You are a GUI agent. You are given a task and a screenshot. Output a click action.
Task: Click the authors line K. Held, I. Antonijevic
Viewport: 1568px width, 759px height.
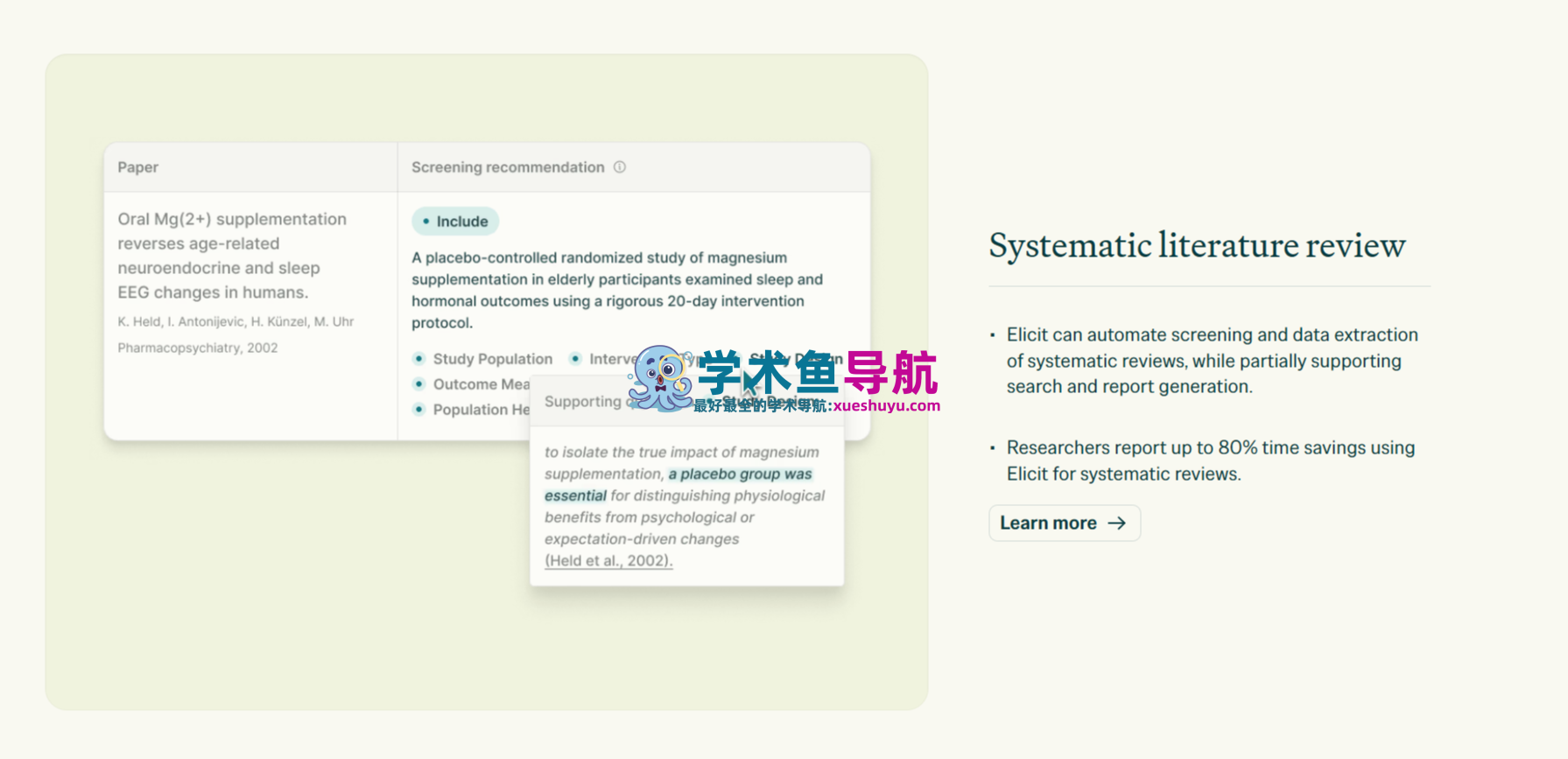pyautogui.click(x=236, y=321)
